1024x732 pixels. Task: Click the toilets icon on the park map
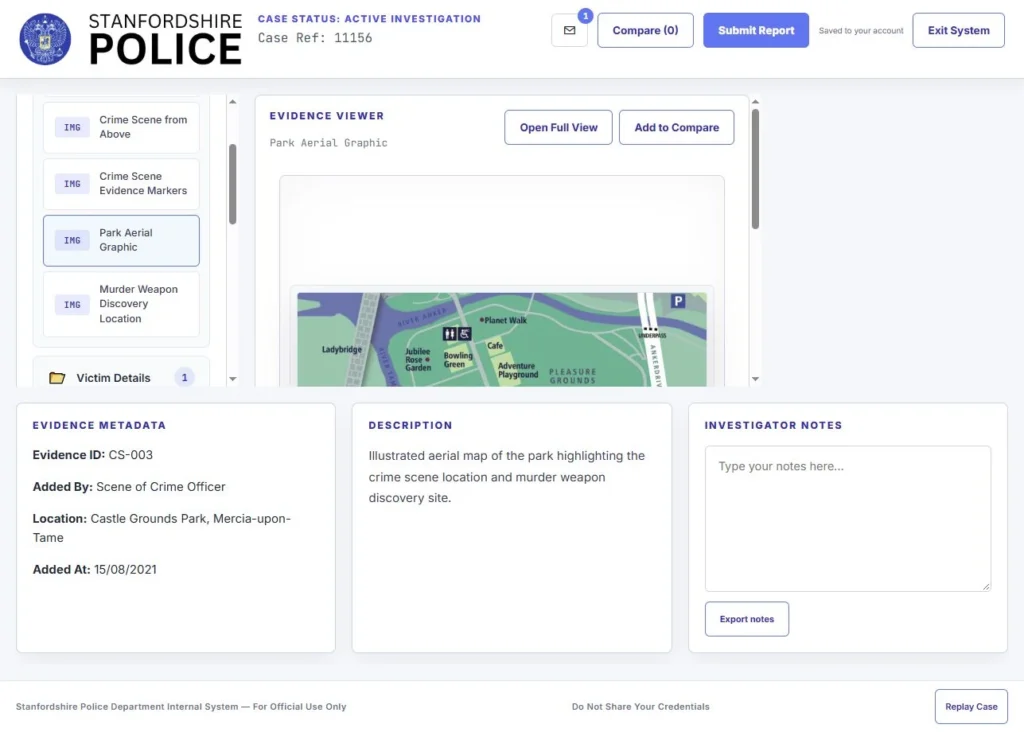coord(449,334)
